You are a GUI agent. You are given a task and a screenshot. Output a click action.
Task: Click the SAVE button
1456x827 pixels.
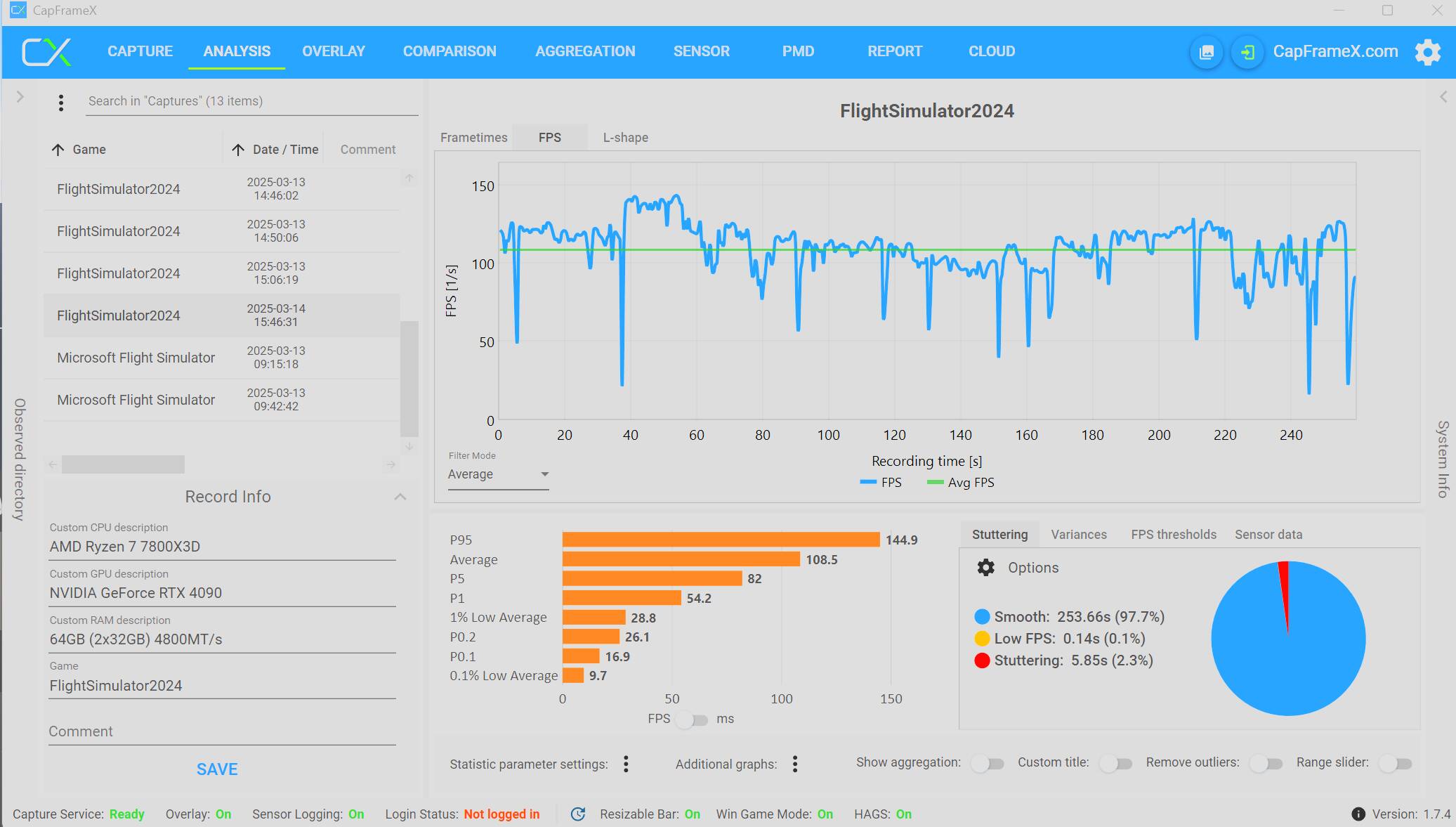[217, 769]
